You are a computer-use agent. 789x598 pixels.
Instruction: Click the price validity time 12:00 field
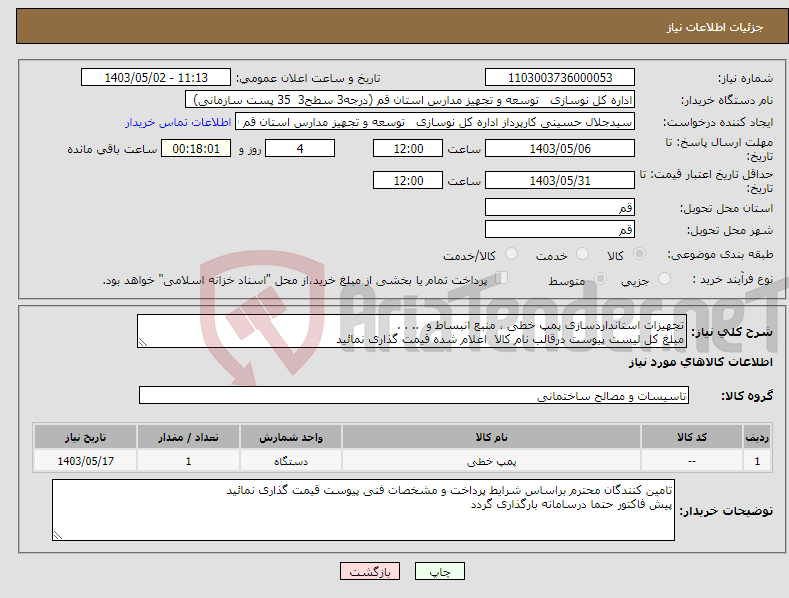408,180
